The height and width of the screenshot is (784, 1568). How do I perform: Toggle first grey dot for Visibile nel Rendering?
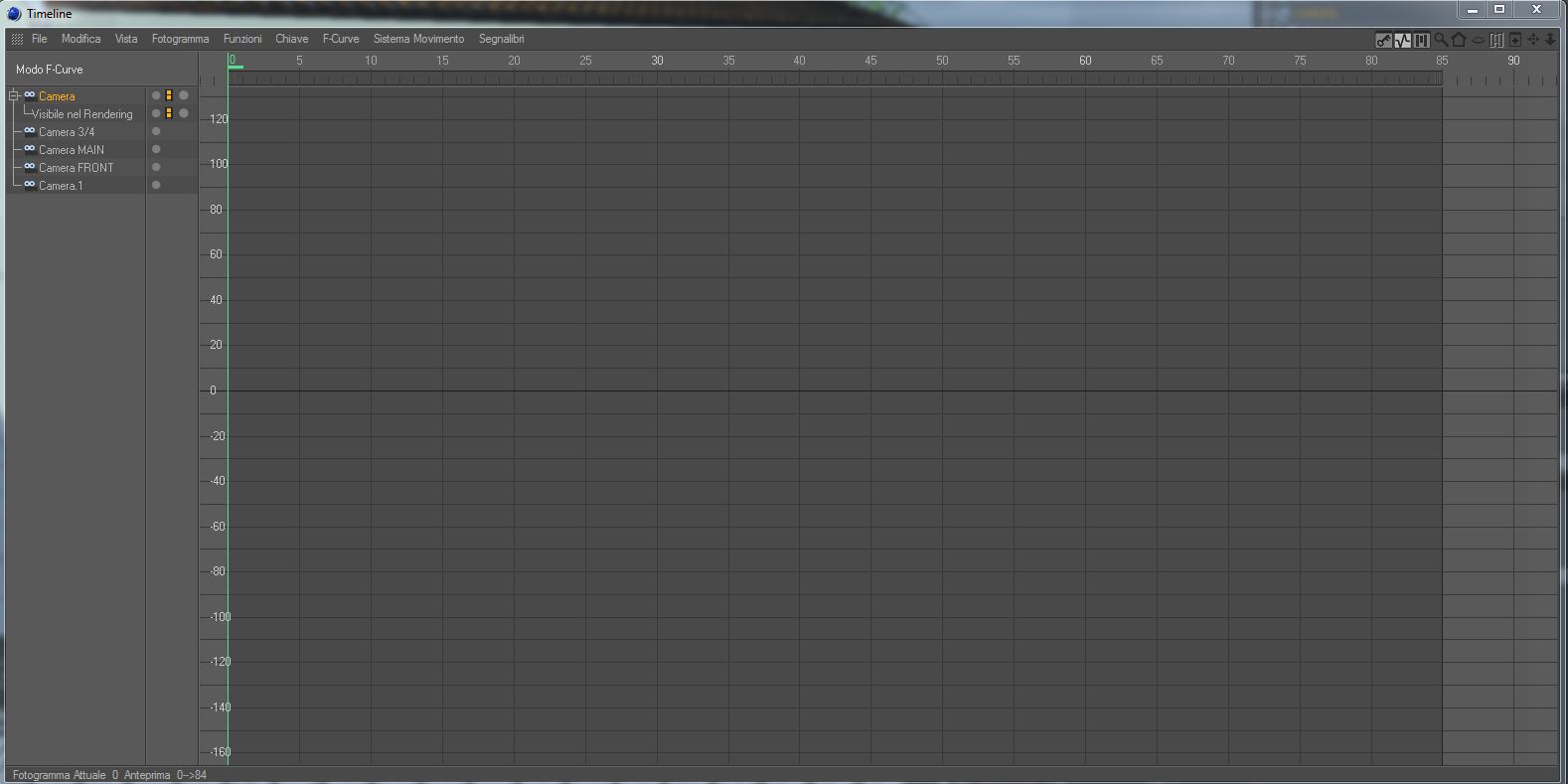click(156, 113)
